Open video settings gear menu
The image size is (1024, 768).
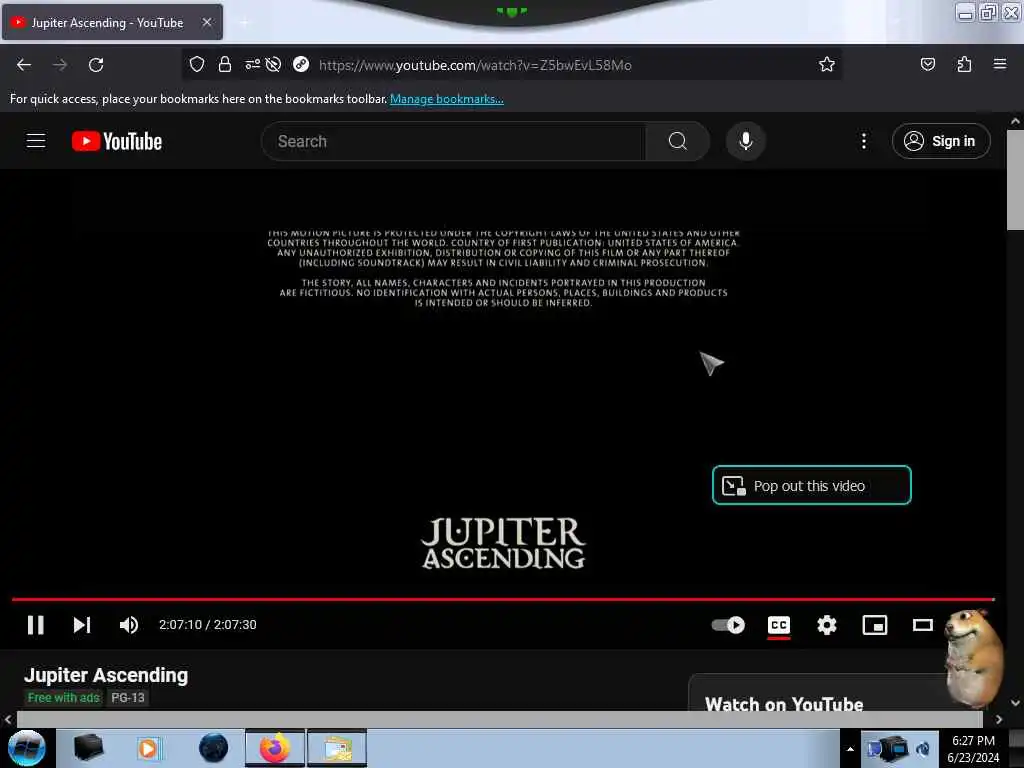tap(827, 625)
